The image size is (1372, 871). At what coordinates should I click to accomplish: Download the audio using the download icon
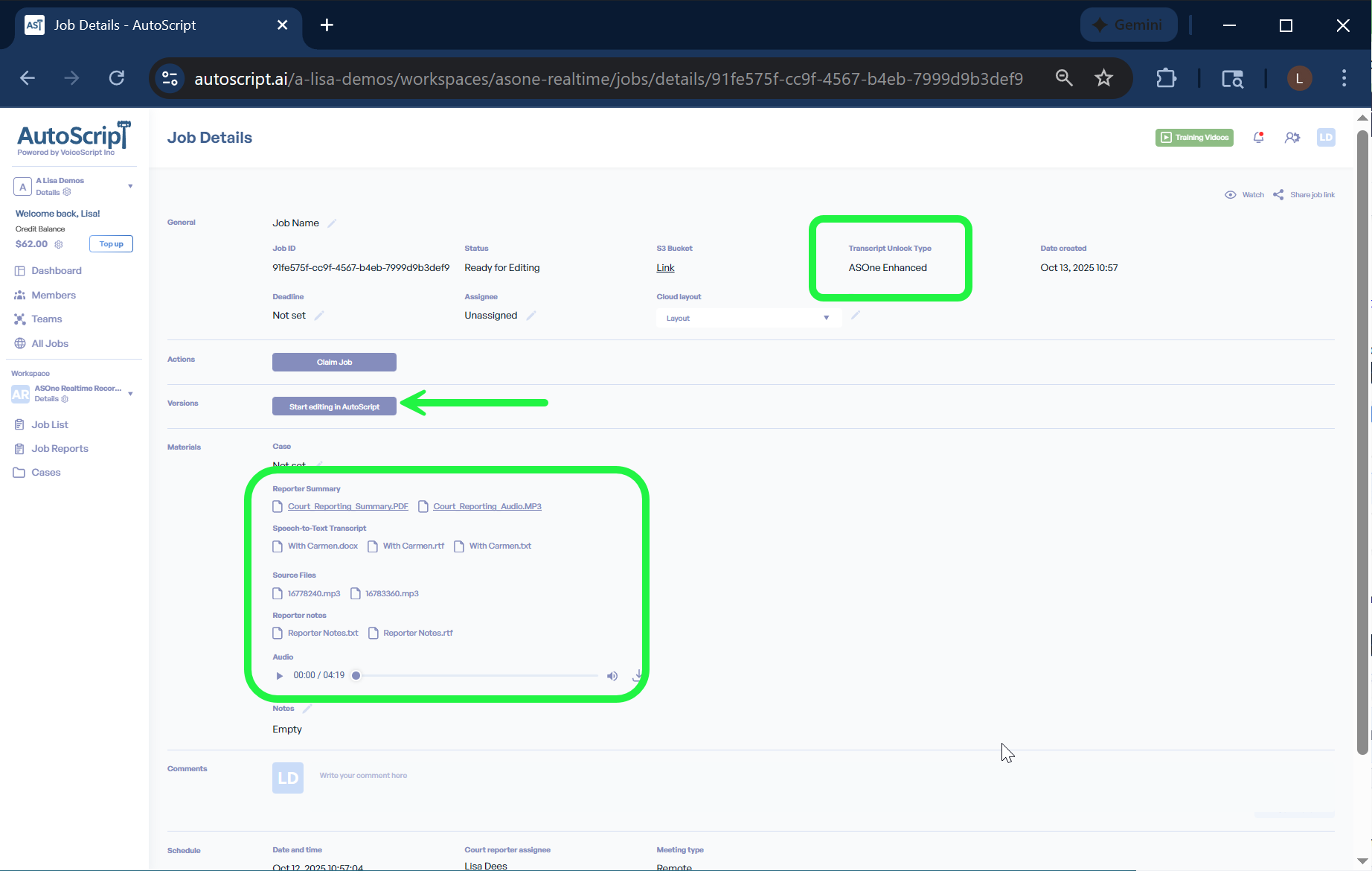(638, 676)
